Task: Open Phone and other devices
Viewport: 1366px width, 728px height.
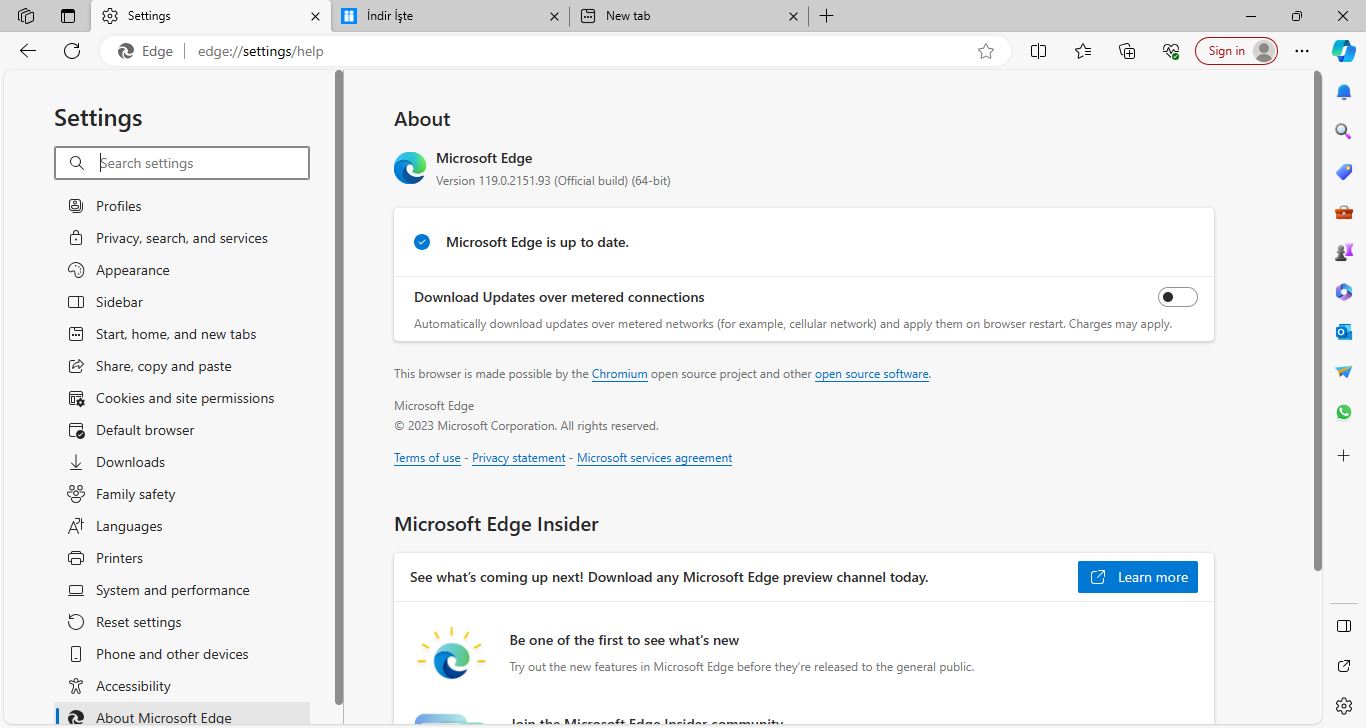Action: point(182,654)
